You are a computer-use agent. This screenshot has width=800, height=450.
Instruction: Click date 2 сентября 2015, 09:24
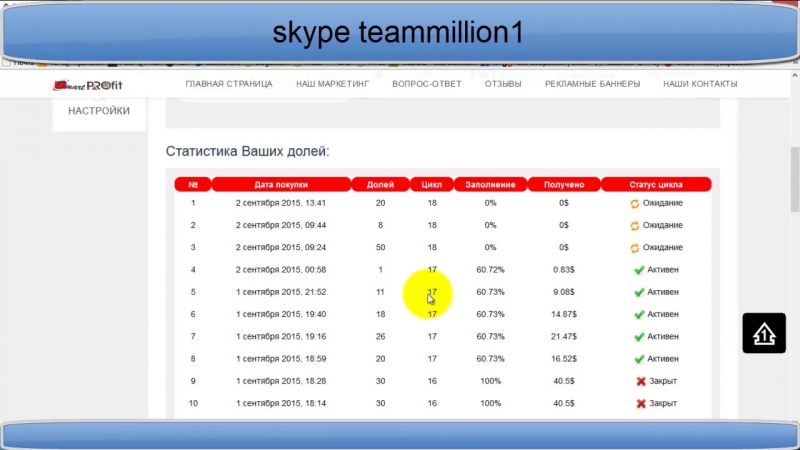[281, 247]
